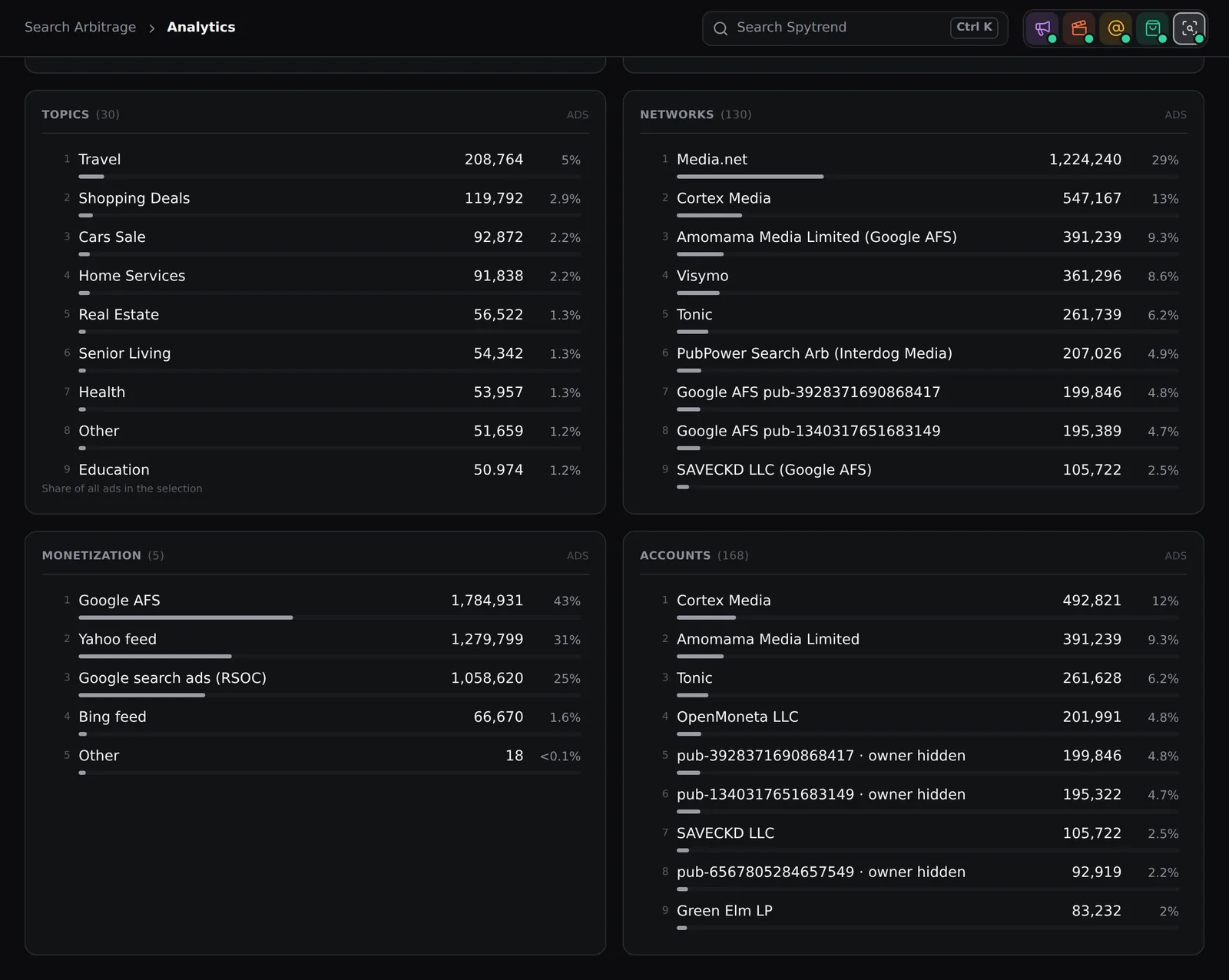Screen dimensions: 1229x980
Task: Click Tonic's 261,628 ads value in Accounts
Action: tap(1092, 678)
